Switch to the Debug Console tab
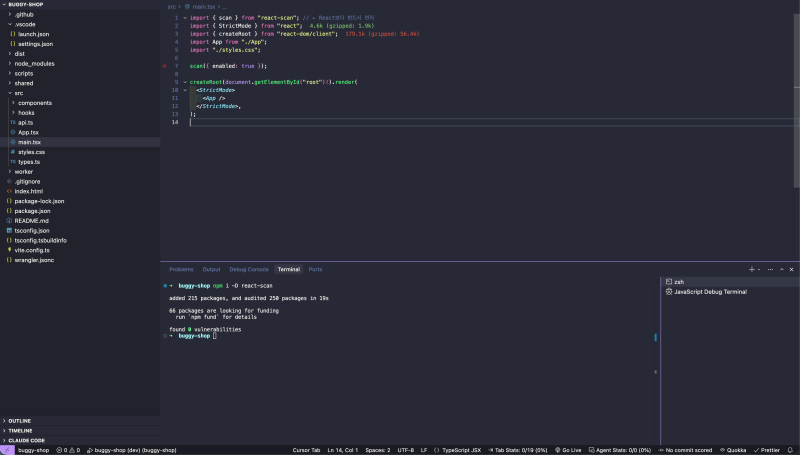This screenshot has height=455, width=800. [x=249, y=269]
